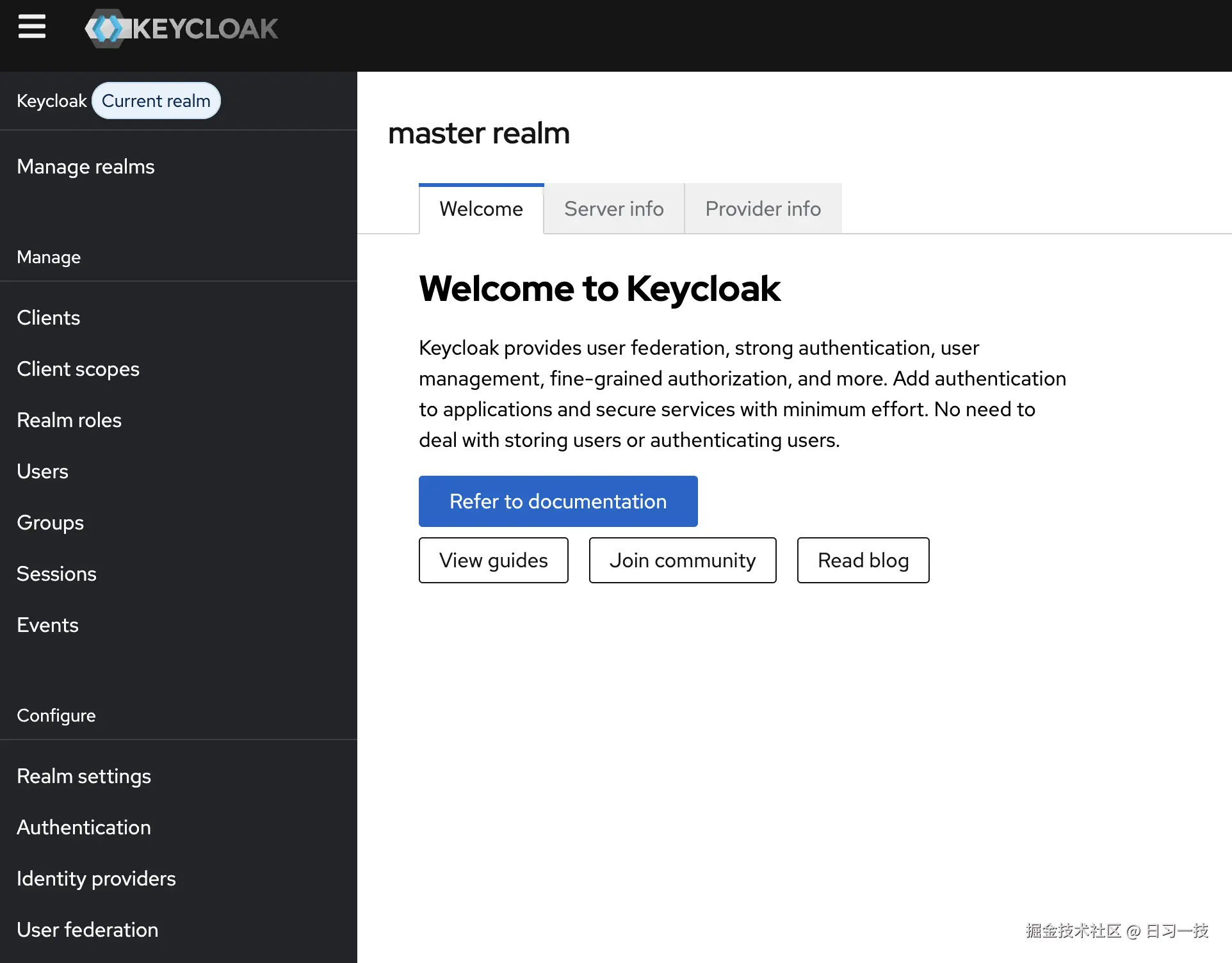This screenshot has width=1232, height=963.
Task: Open the Current realm selector
Action: pos(156,101)
